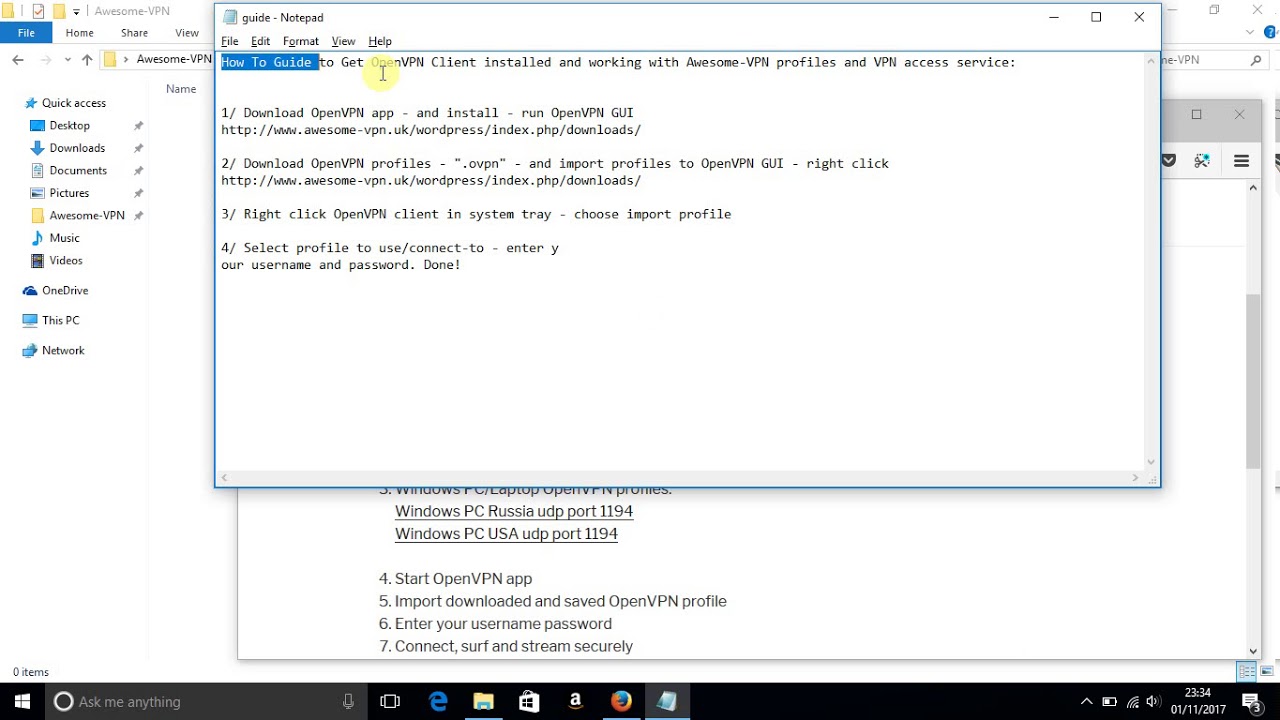Click the left arrow of Notepad's horizontal scrollbar
1280x720 pixels.
pyautogui.click(x=224, y=478)
